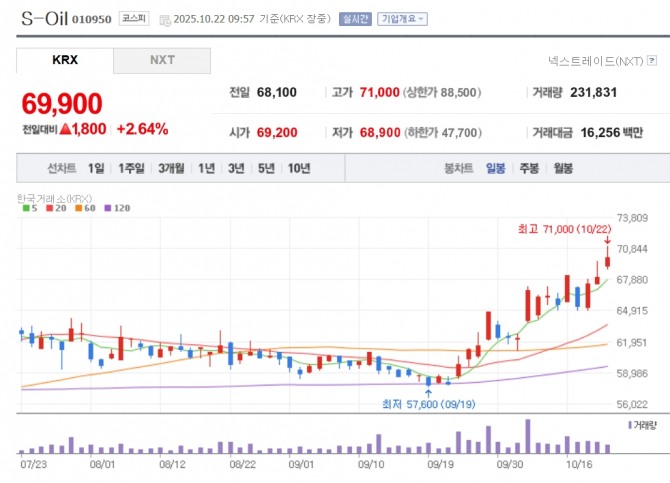This screenshot has height=483, width=670.
Task: Click the 73,809 price axis label
Action: point(632,218)
